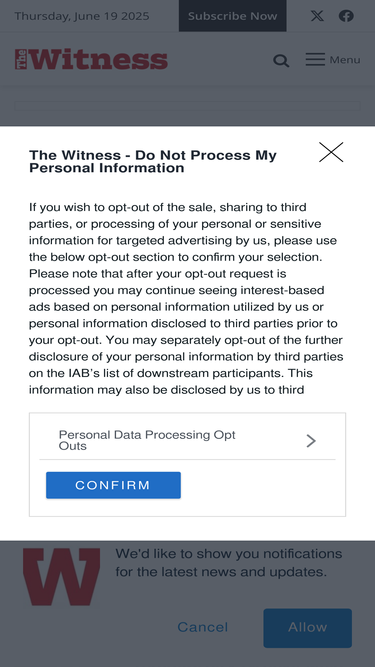Click the opt-out paragraph's first line
This screenshot has height=667, width=375.
click(x=168, y=207)
